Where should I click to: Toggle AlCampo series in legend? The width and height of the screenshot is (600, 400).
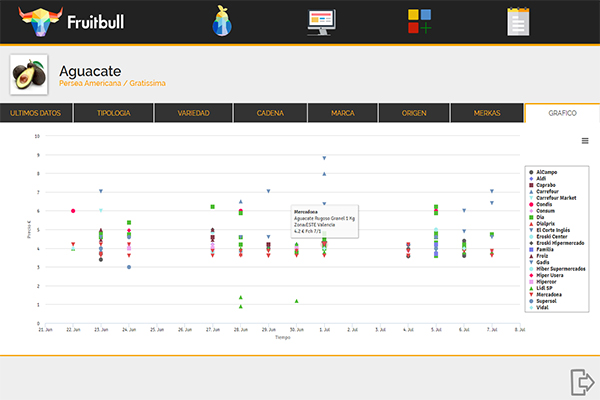coord(543,172)
